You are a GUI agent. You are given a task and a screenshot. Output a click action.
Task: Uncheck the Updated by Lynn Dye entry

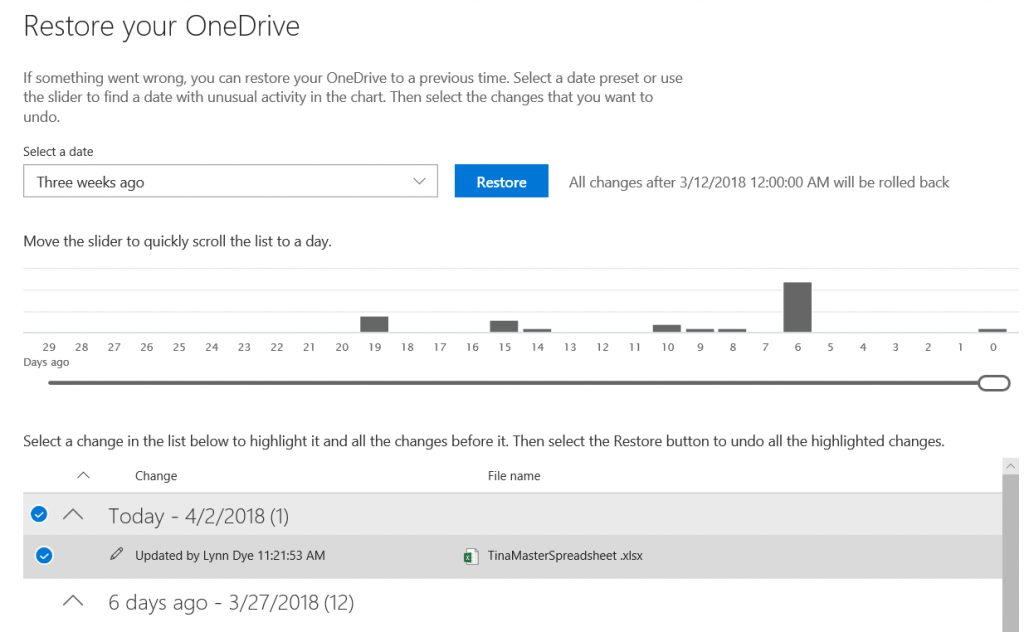click(43, 556)
